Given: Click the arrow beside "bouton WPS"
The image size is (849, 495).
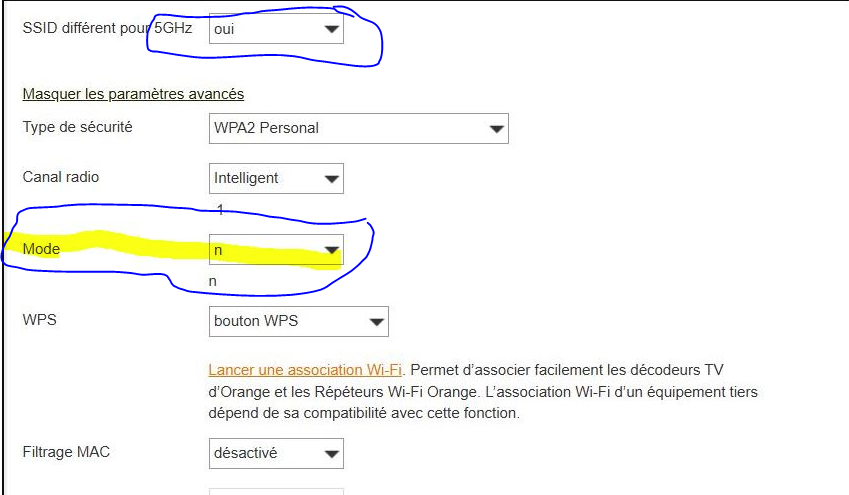Looking at the screenshot, I should point(376,322).
